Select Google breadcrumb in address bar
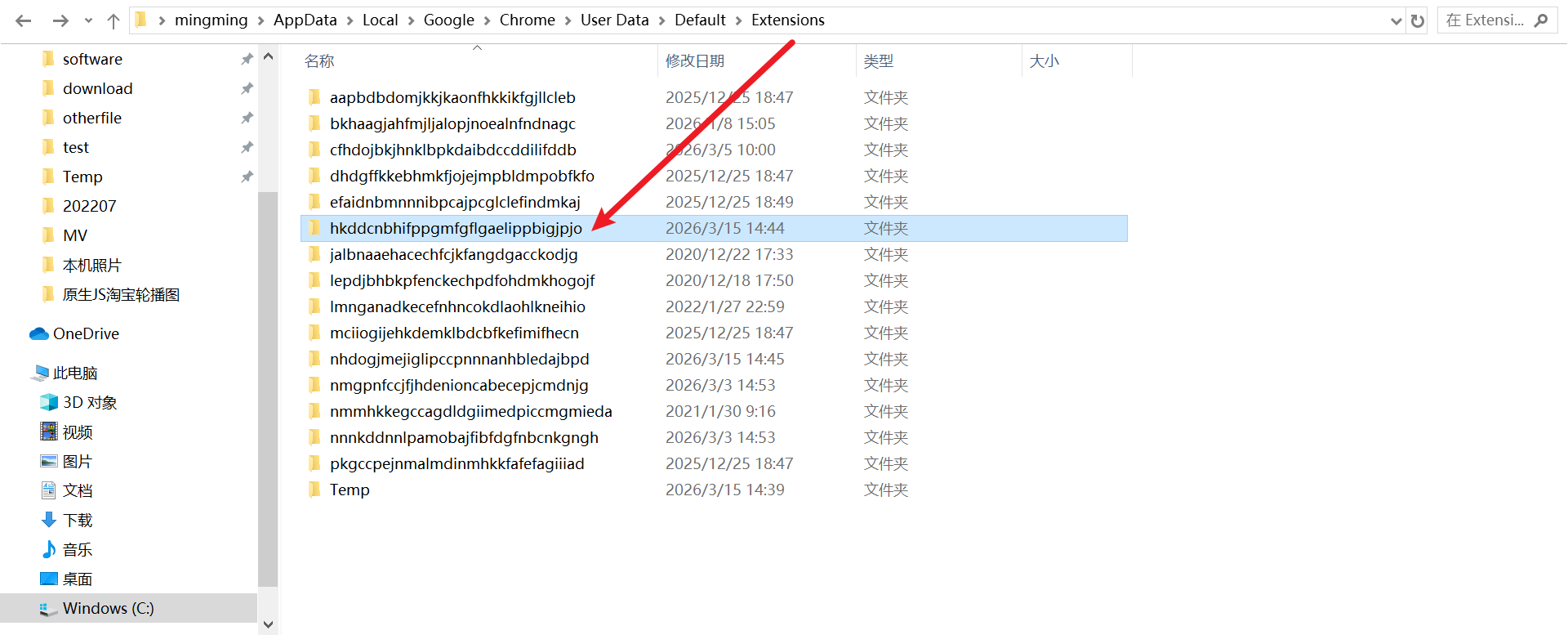Viewport: 1568px width, 635px height. point(448,20)
